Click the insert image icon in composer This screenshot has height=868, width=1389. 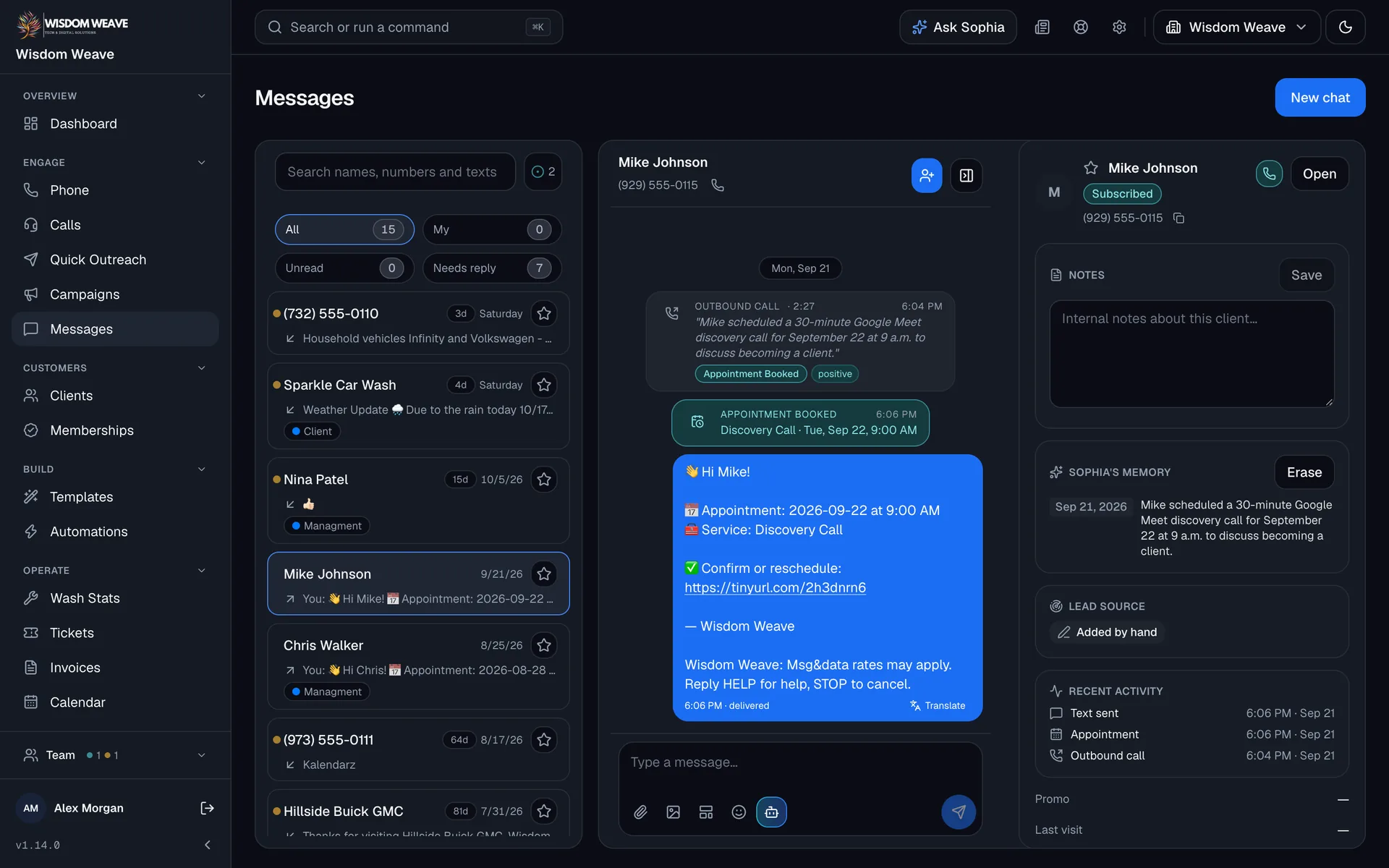tap(674, 812)
